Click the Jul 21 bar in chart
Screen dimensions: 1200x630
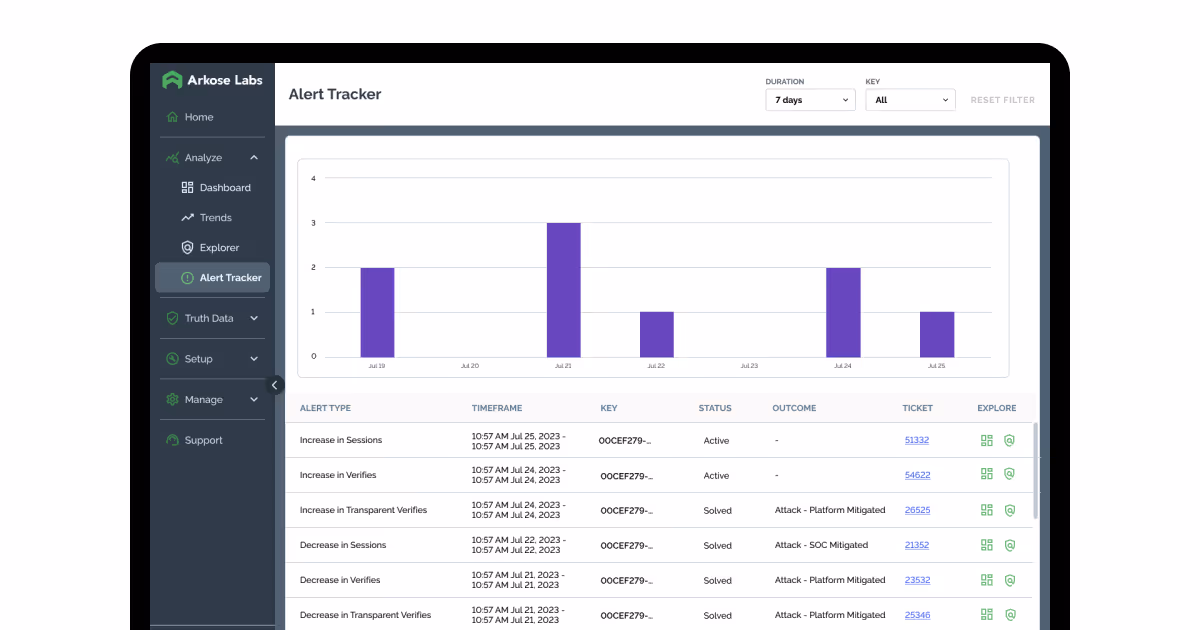tap(563, 290)
